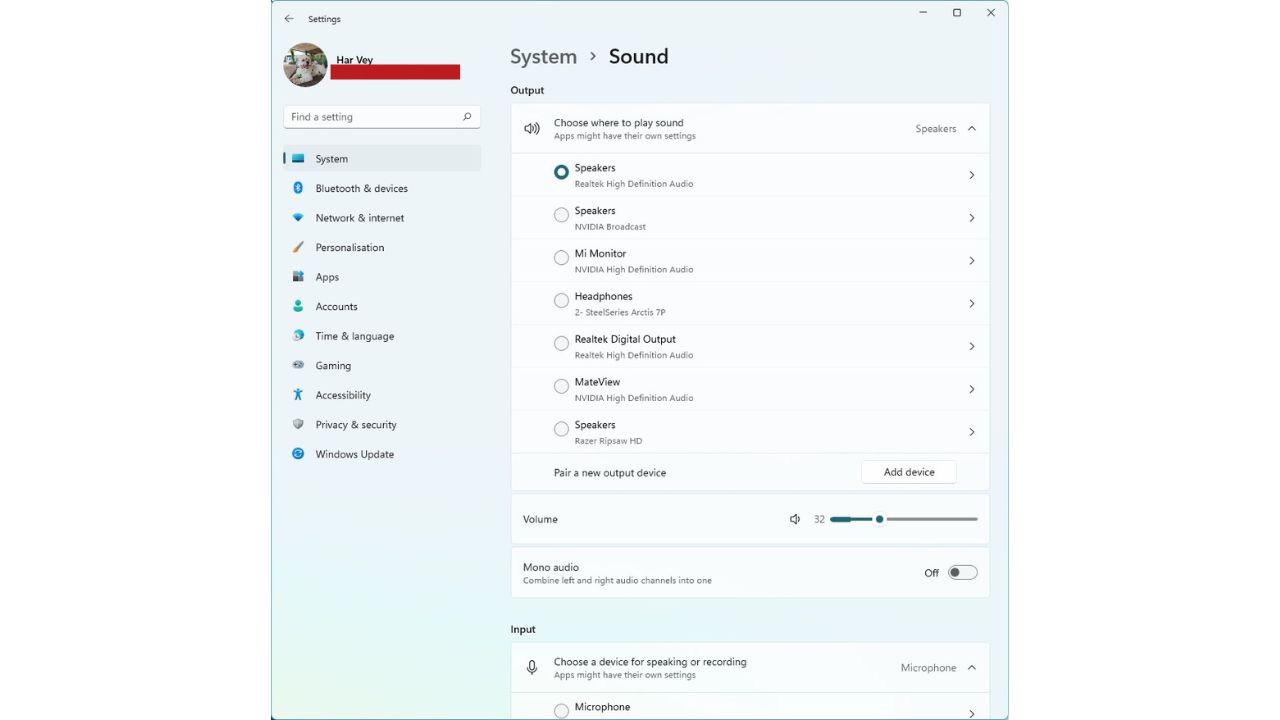
Task: Toggle Mono audio on
Action: pos(962,571)
